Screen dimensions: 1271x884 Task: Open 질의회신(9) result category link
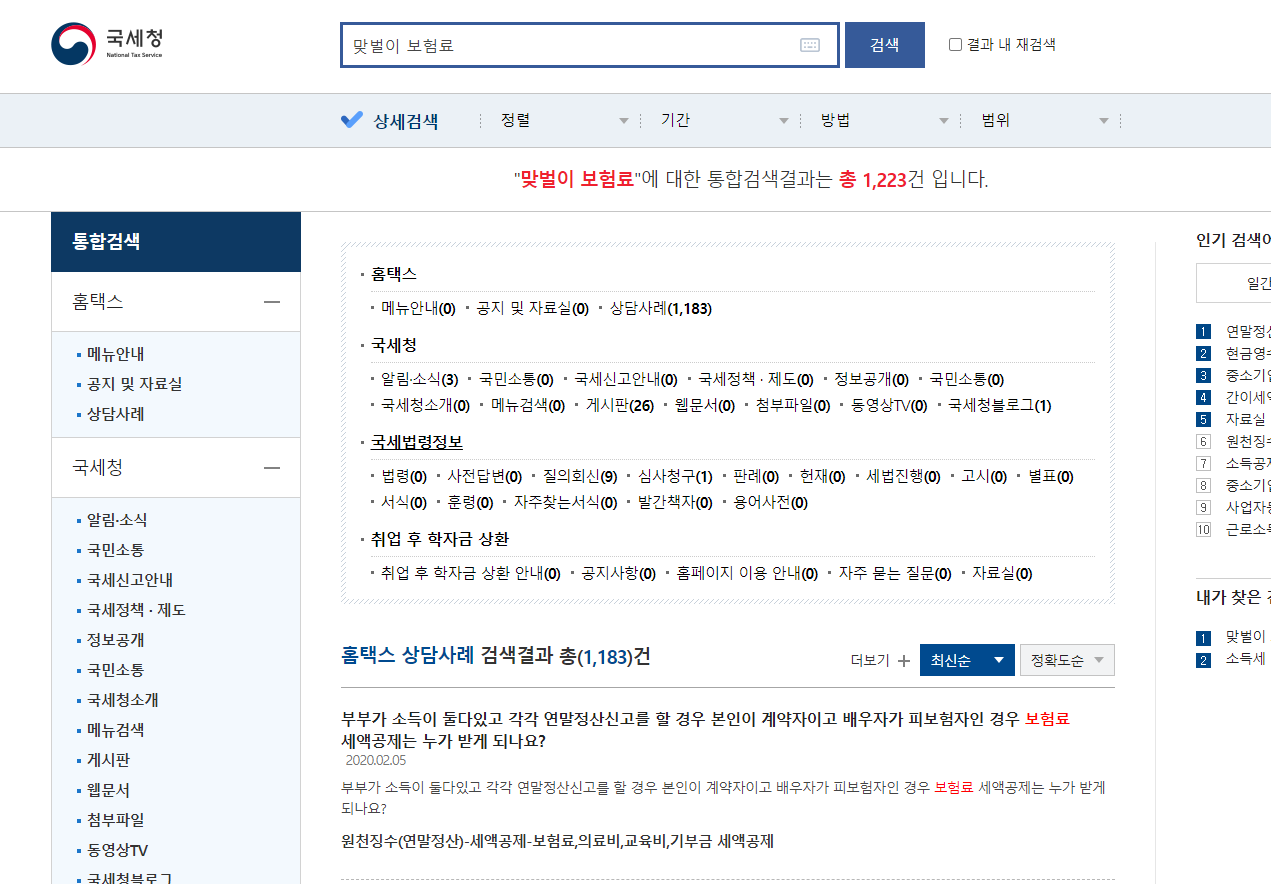(579, 477)
